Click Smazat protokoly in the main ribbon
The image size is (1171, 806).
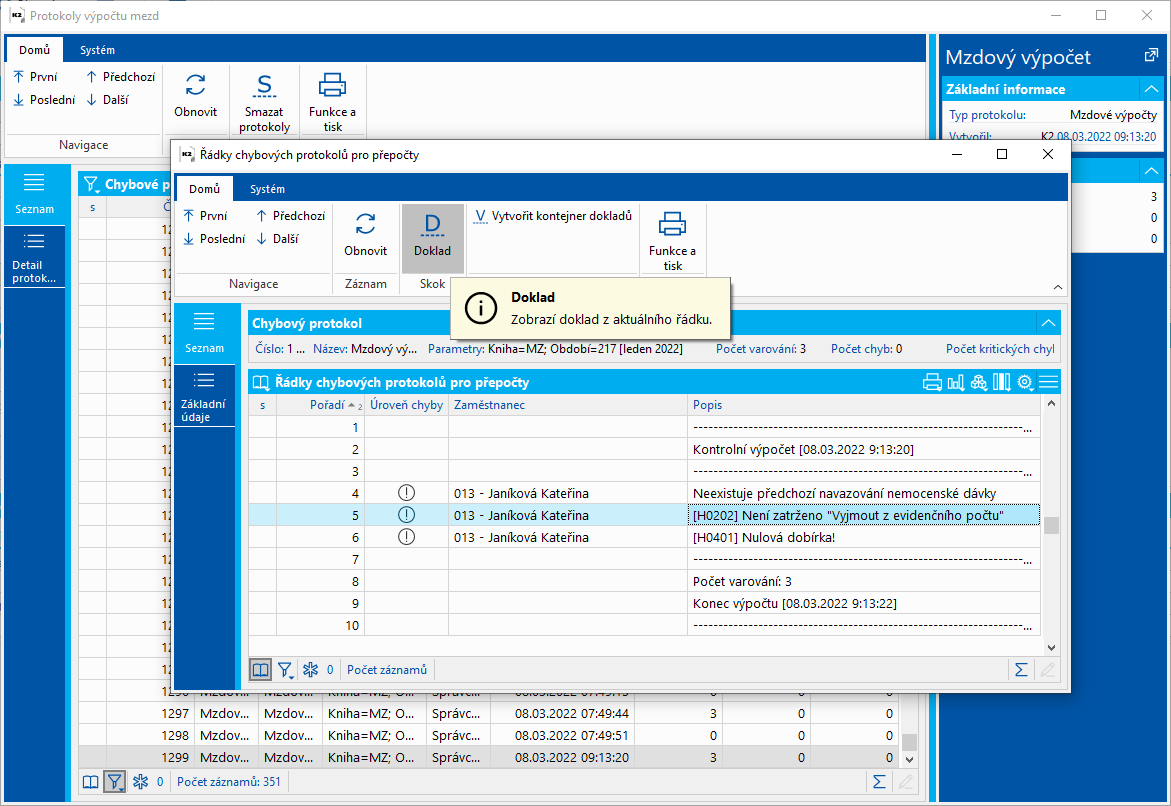click(265, 102)
